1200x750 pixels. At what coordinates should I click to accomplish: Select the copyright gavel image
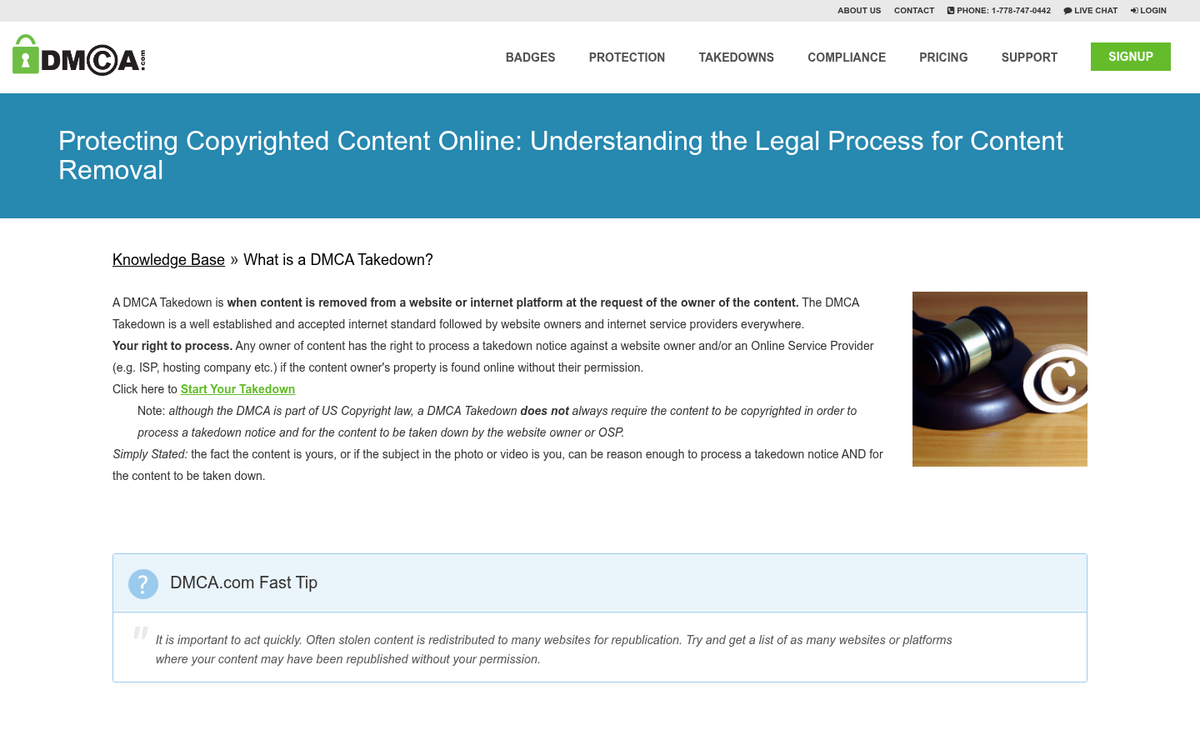(999, 379)
